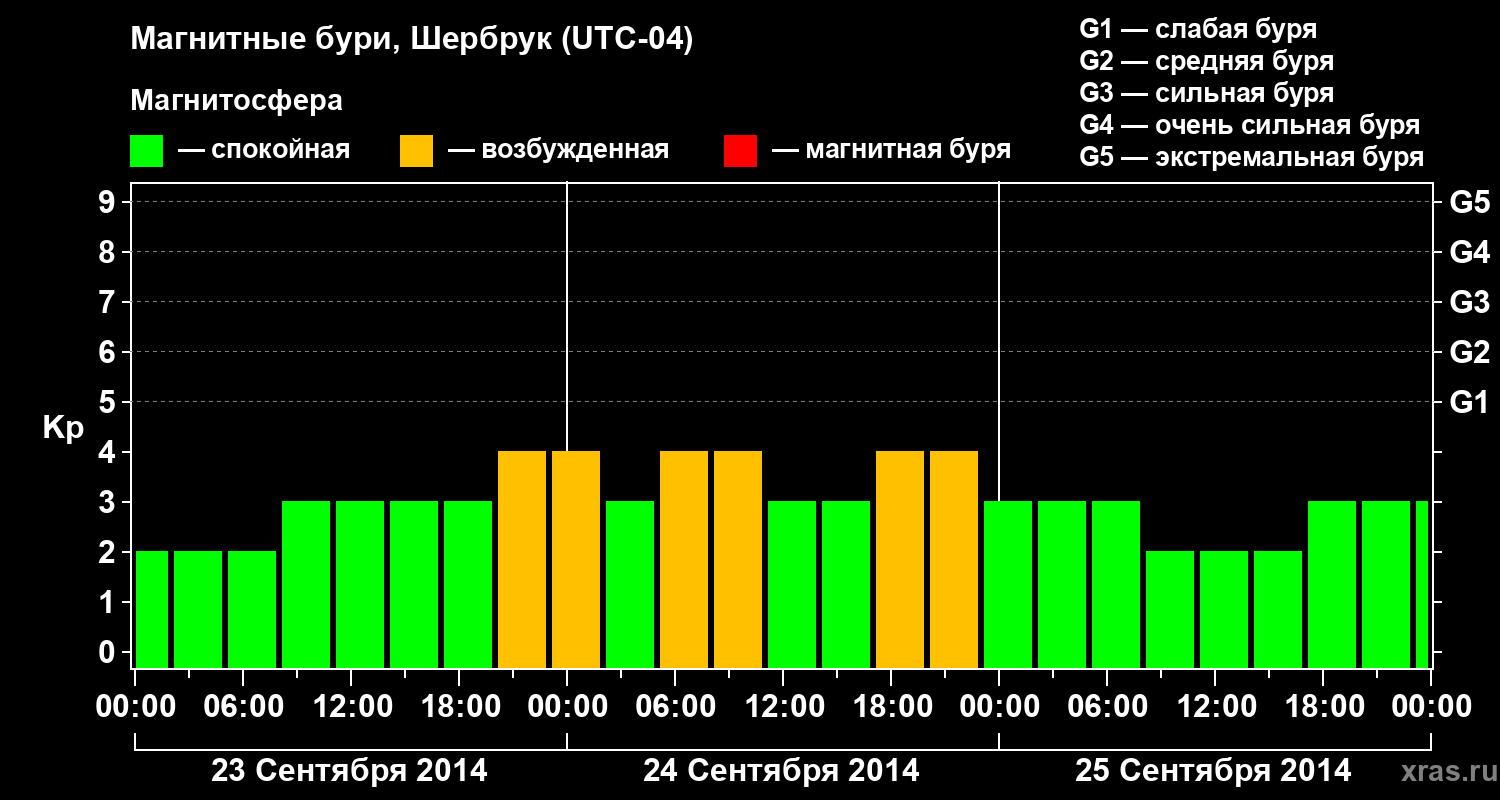Click the '— спокойная' legend label
This screenshot has height=800, width=1500.
(x=264, y=150)
